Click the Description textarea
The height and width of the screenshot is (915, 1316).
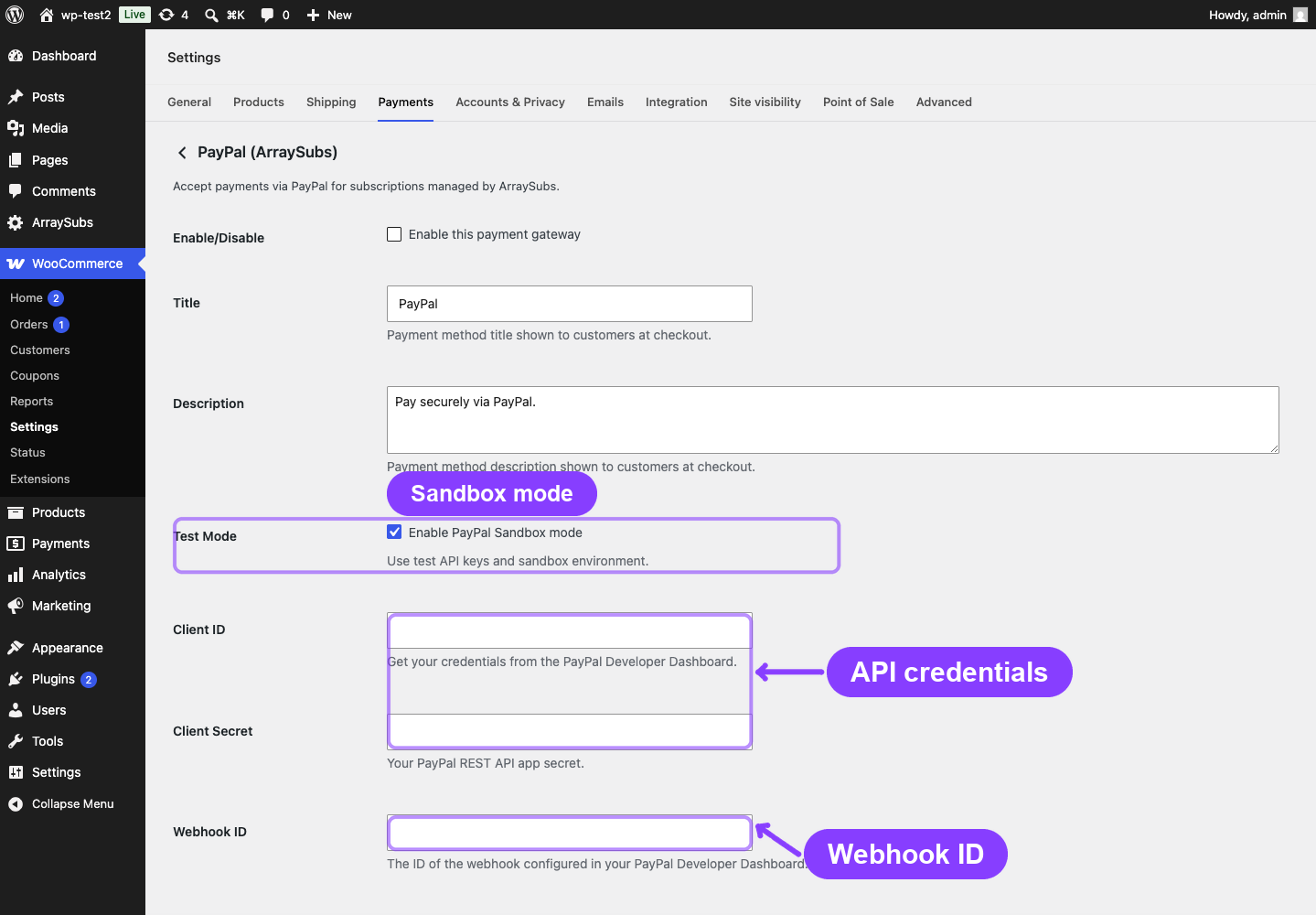tap(833, 420)
